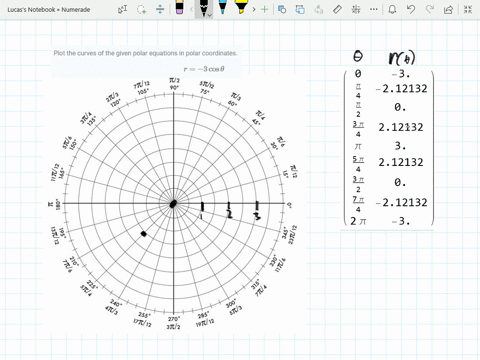Share the notebook page

coord(448,9)
